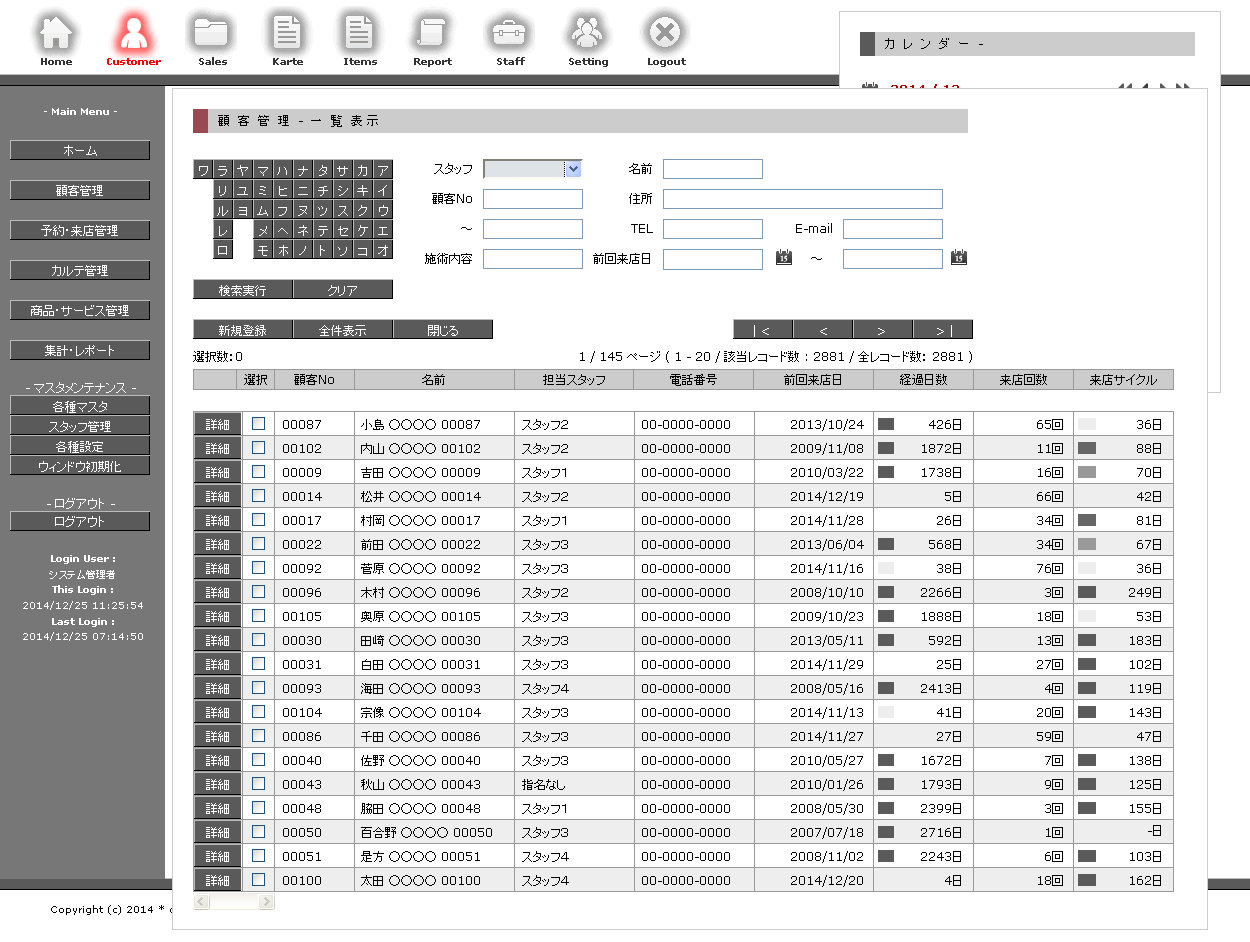Screen dimensions: 1250x942
Task: Filter by kana ラ
Action: pos(223,170)
